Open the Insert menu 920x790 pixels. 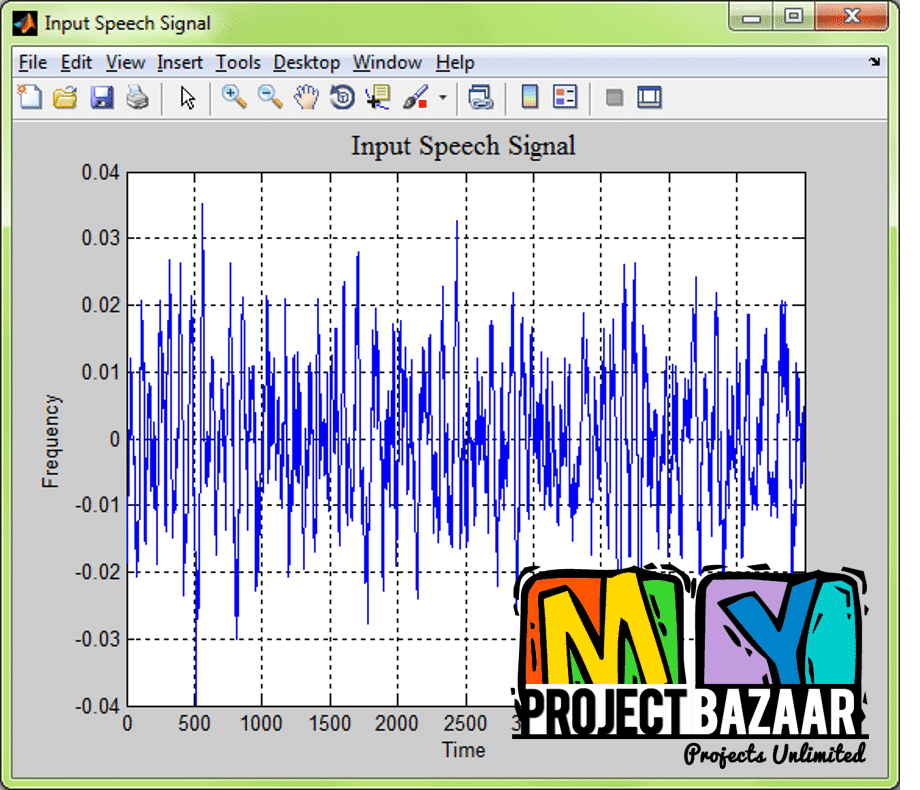click(180, 63)
